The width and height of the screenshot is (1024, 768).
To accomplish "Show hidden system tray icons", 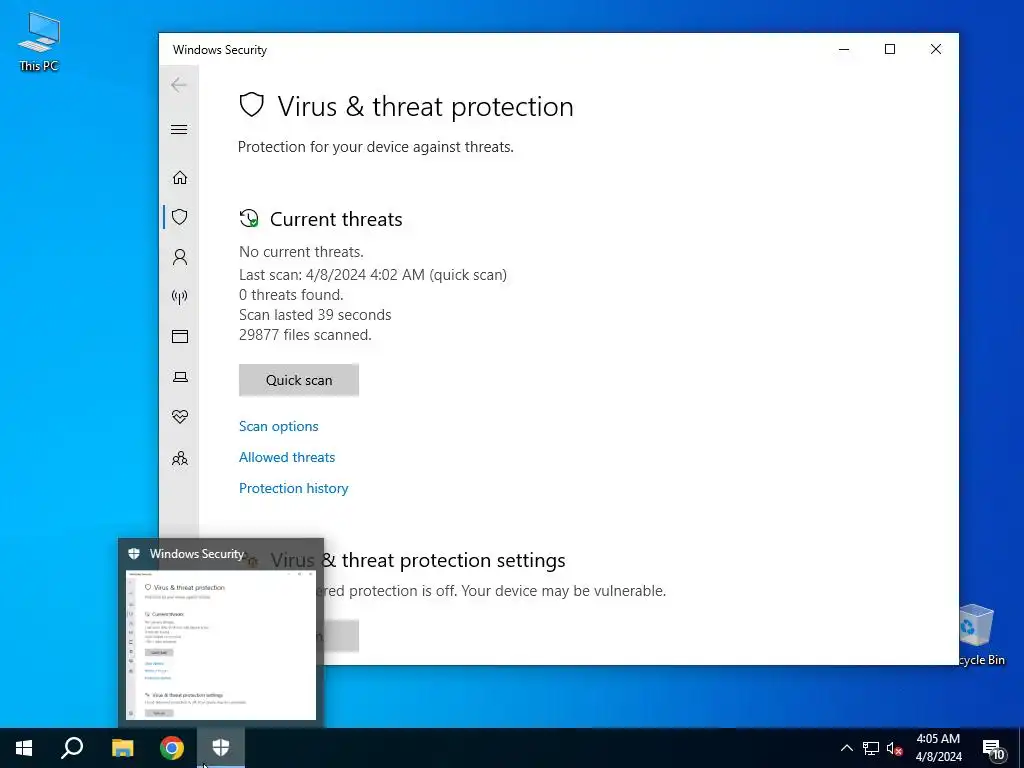I will click(x=846, y=748).
